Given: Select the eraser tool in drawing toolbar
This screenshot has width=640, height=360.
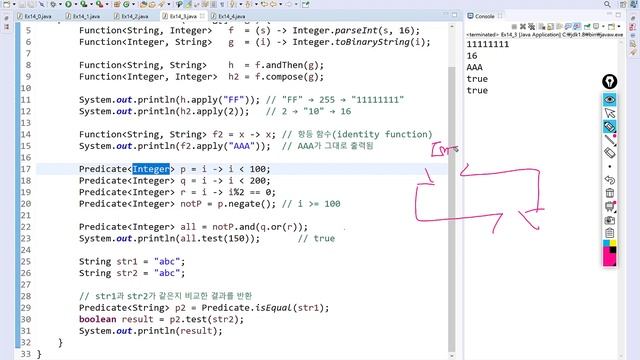Looking at the screenshot, I should coord(609,153).
